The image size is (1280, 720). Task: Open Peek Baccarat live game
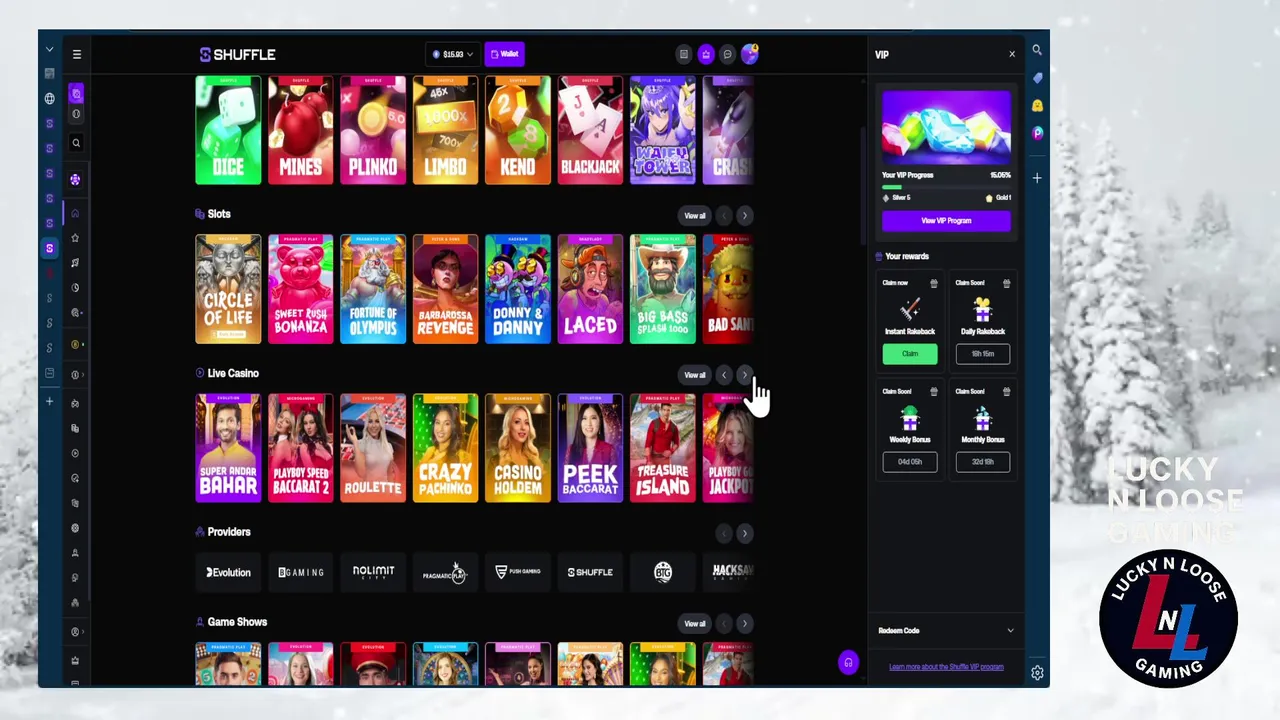(590, 448)
